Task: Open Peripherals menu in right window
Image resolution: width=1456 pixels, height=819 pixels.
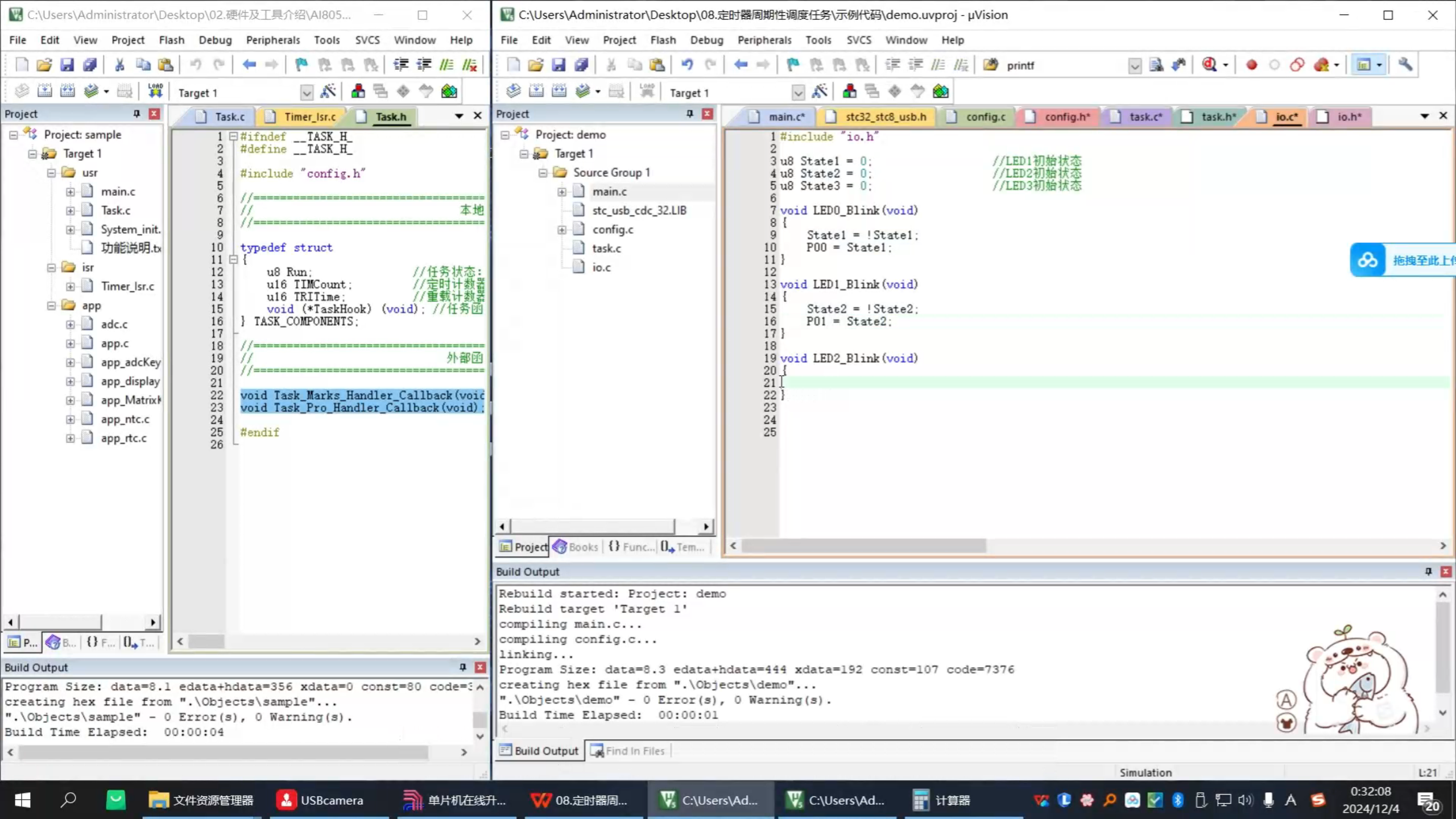Action: tap(764, 40)
